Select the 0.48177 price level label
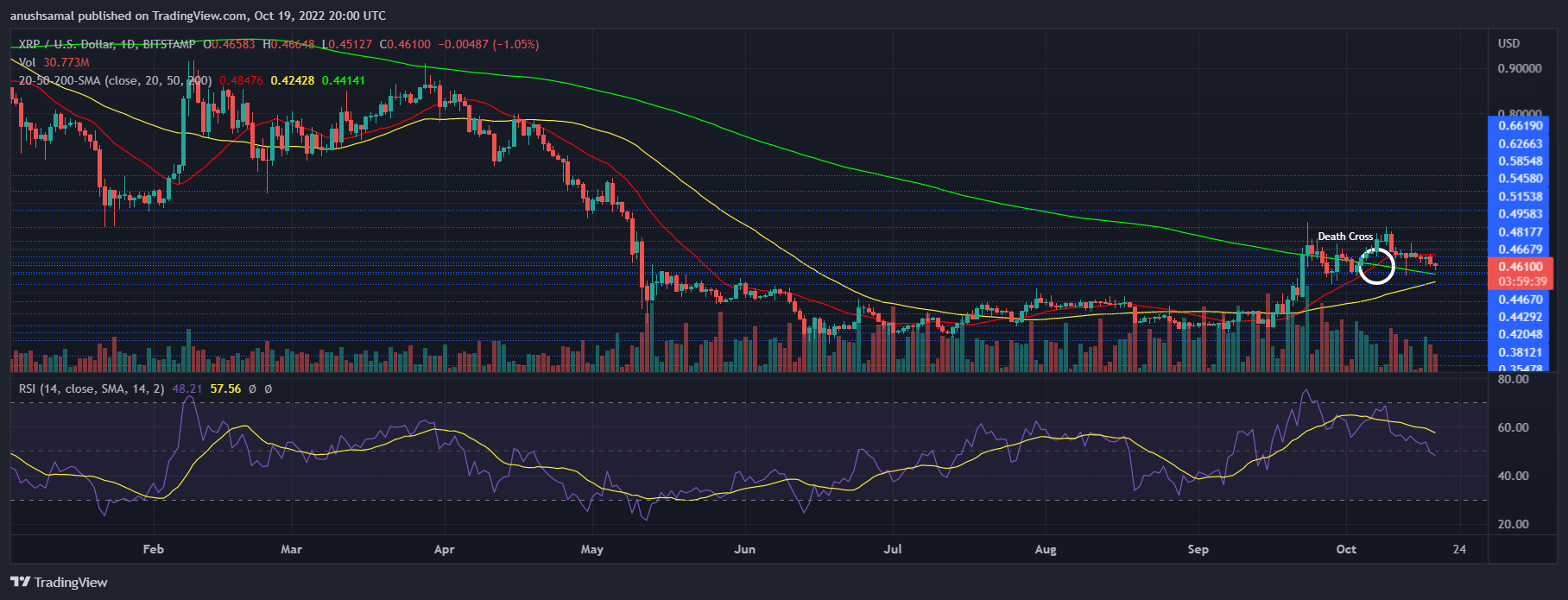This screenshot has width=1568, height=600. (x=1521, y=232)
